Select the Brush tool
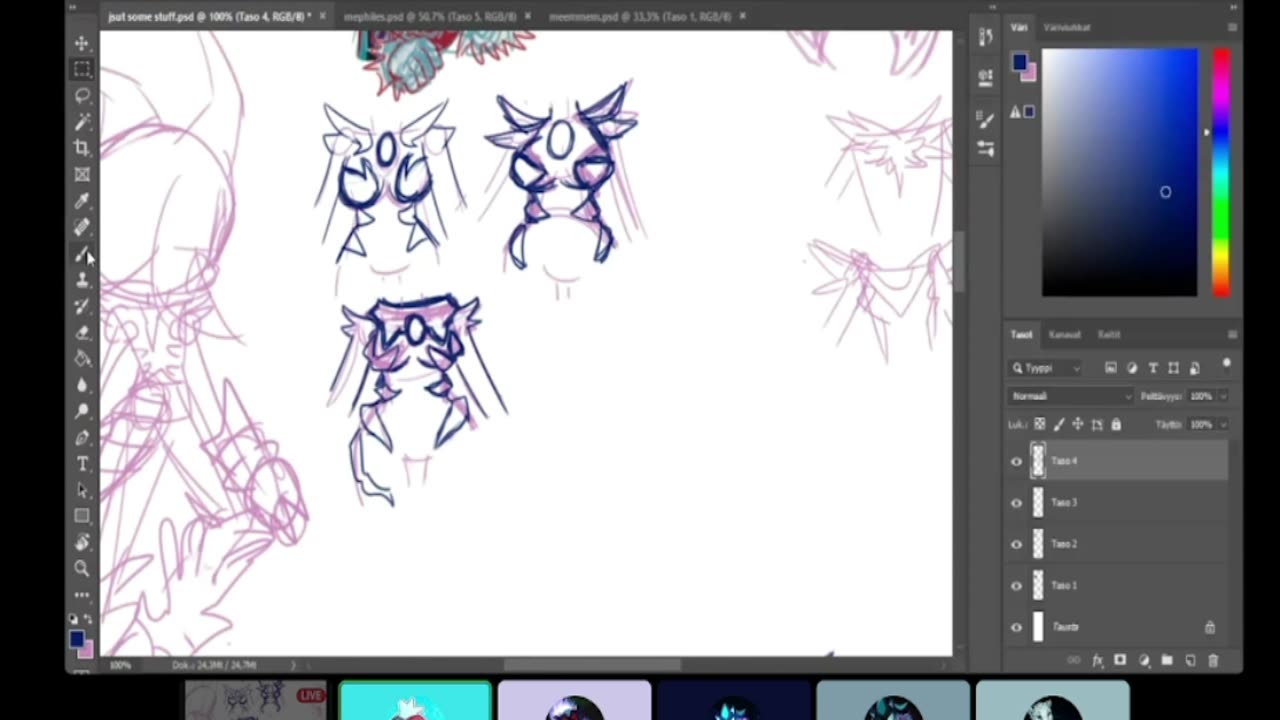1280x720 pixels. tap(82, 253)
